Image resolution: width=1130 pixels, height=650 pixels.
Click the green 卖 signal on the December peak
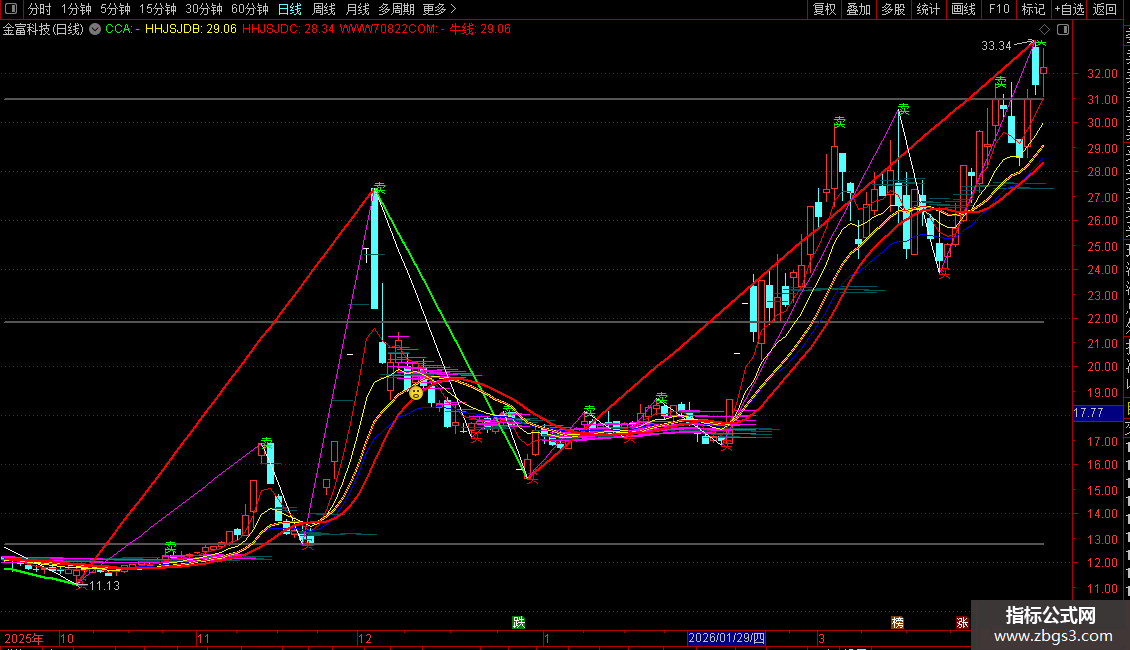(380, 188)
